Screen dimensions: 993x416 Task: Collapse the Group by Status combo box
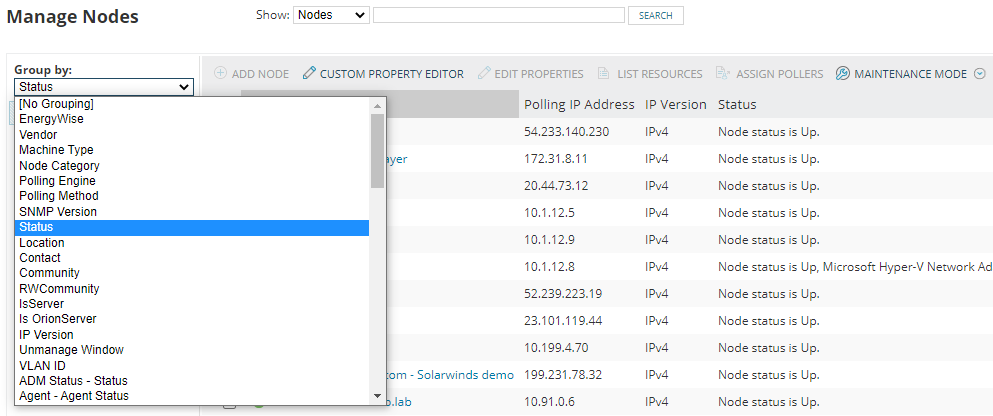coord(104,87)
